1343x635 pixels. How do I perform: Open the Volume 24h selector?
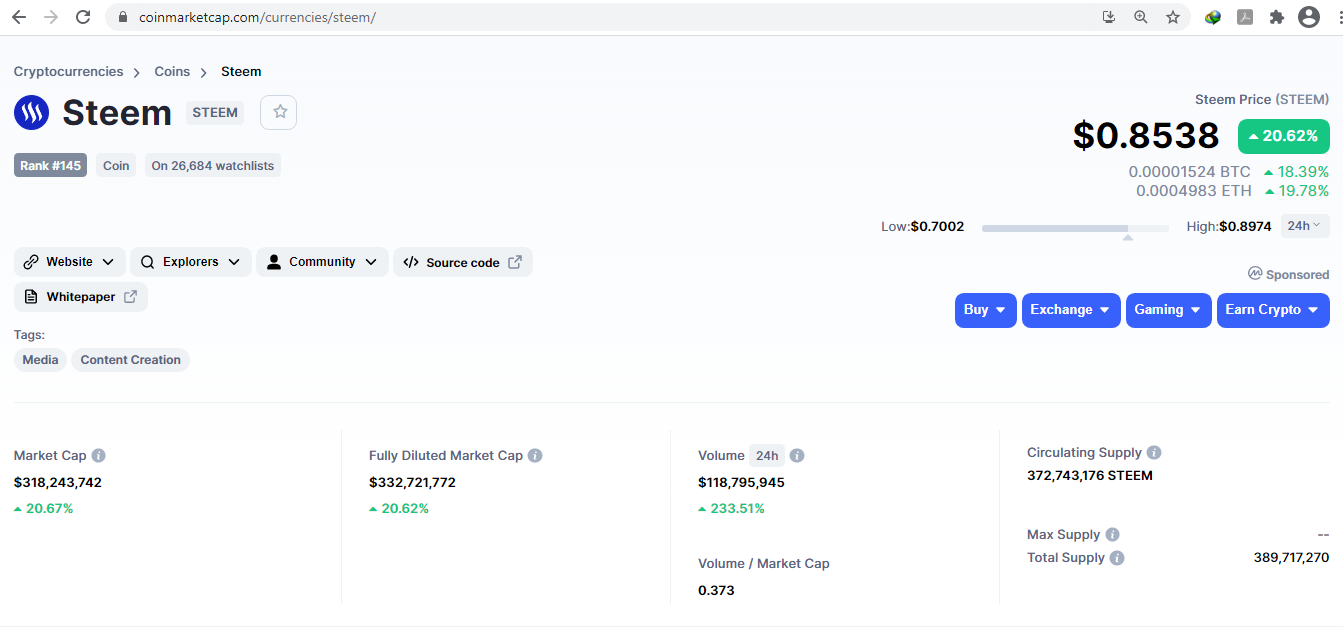point(767,455)
